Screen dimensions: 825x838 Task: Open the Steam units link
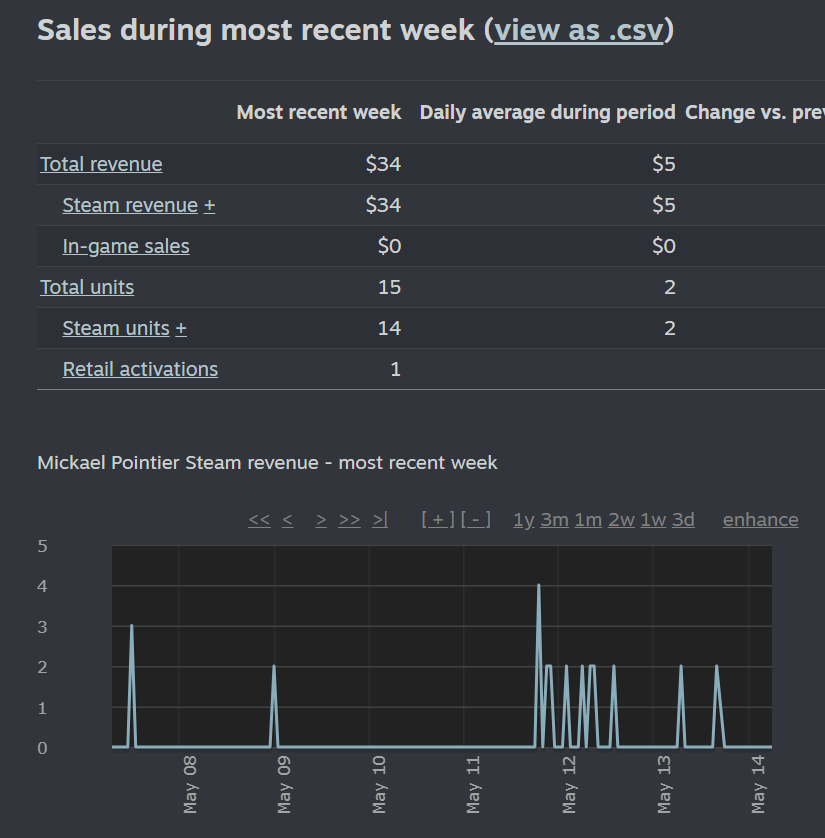(x=115, y=328)
